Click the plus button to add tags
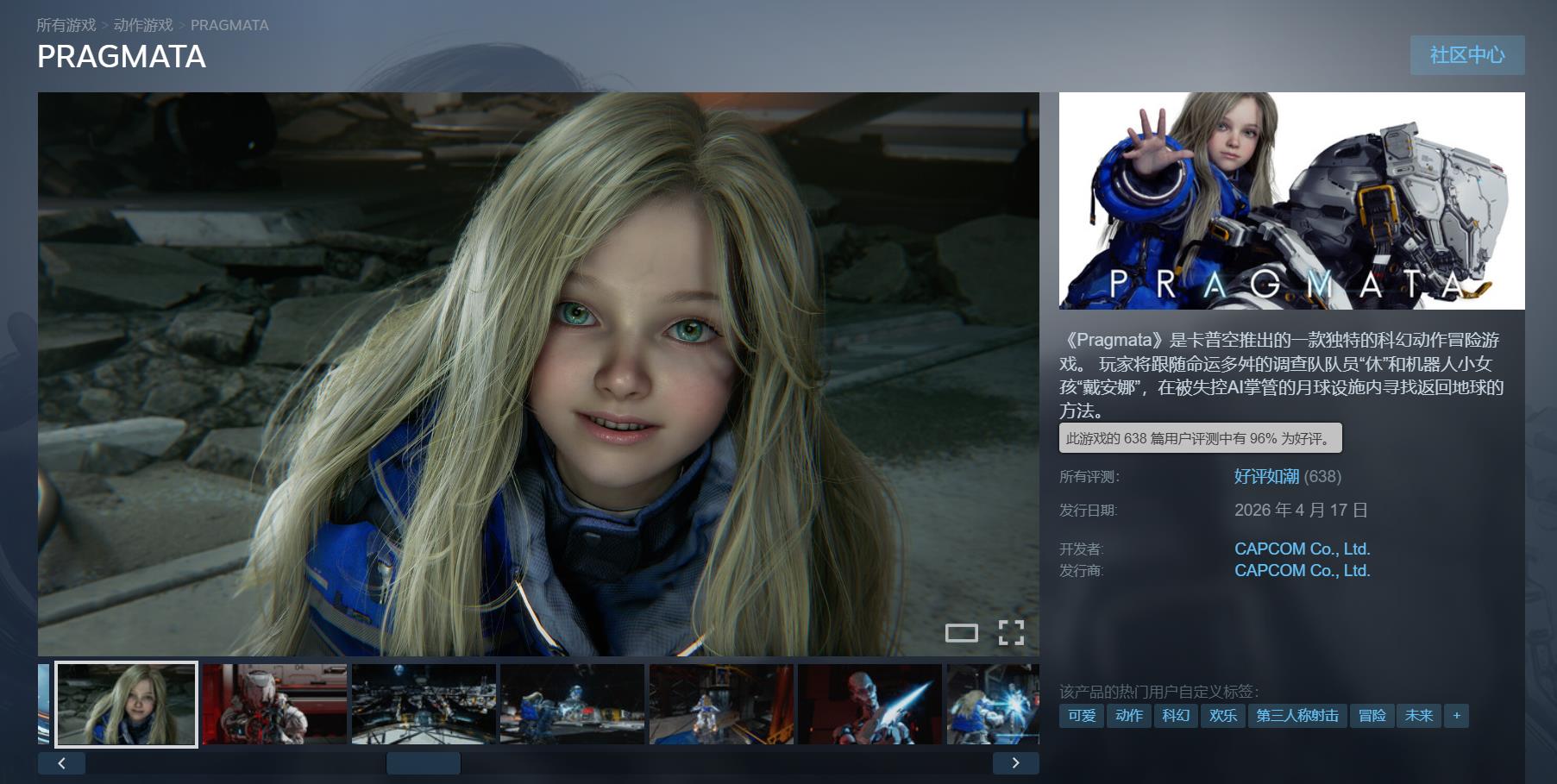The image size is (1557, 784). point(1456,715)
